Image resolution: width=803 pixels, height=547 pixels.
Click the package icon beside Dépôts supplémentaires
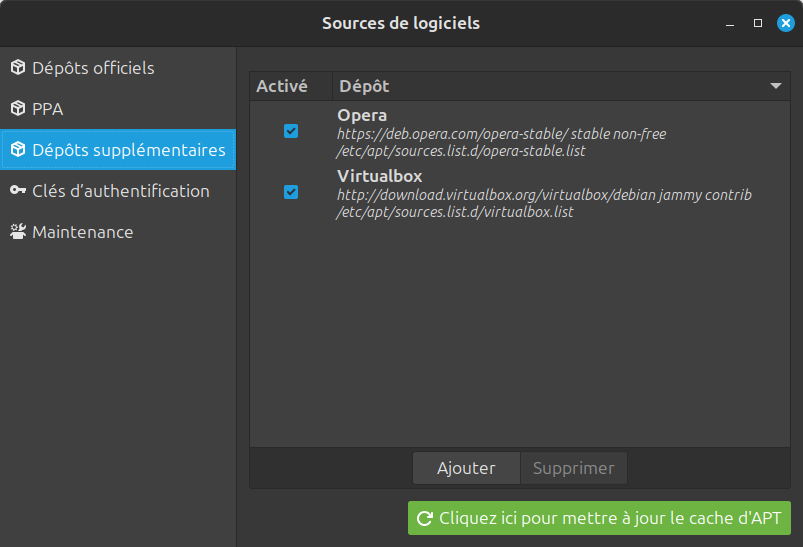(18, 149)
